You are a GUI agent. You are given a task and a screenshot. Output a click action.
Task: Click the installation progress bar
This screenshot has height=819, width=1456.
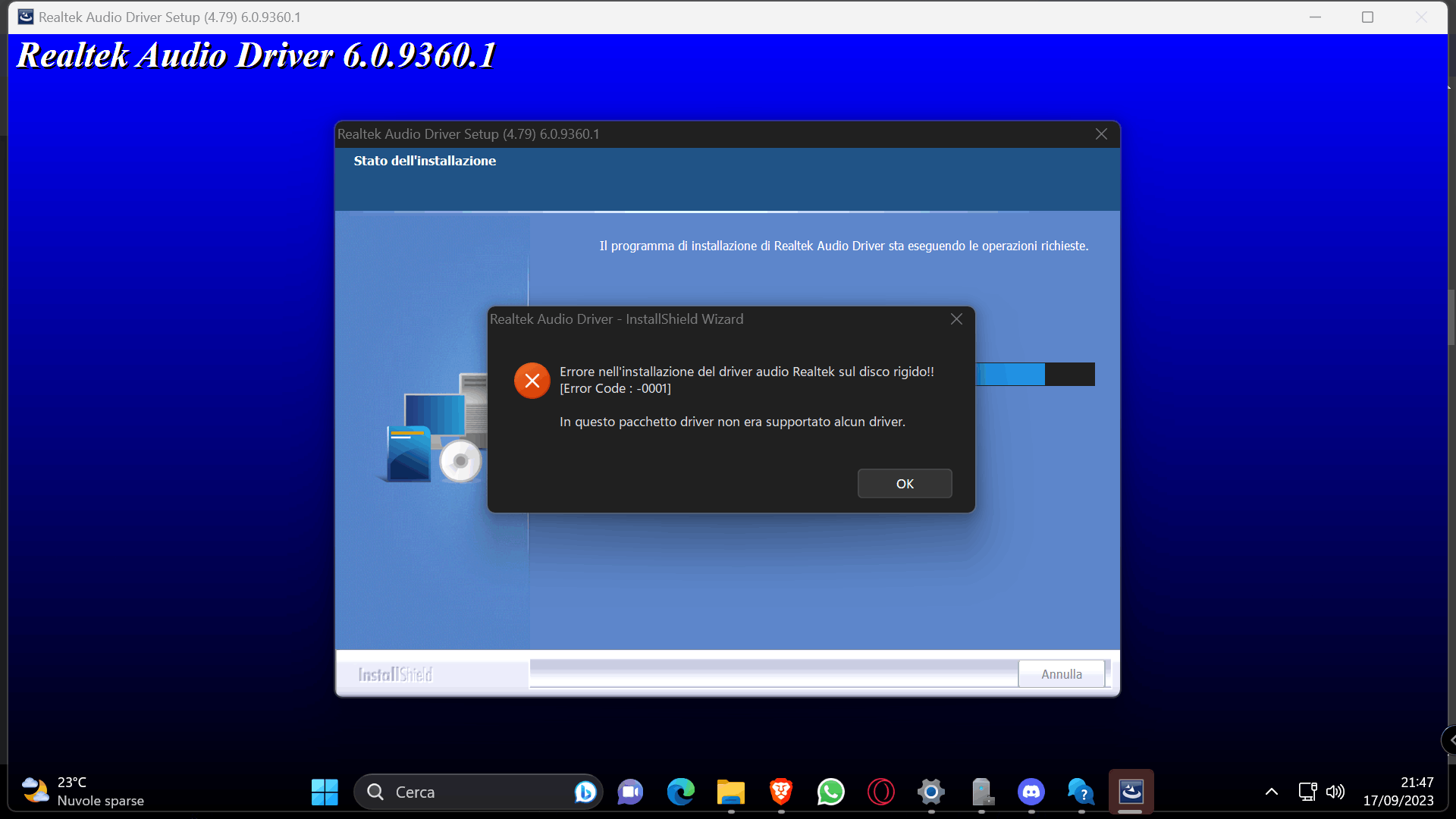[x=1034, y=375]
